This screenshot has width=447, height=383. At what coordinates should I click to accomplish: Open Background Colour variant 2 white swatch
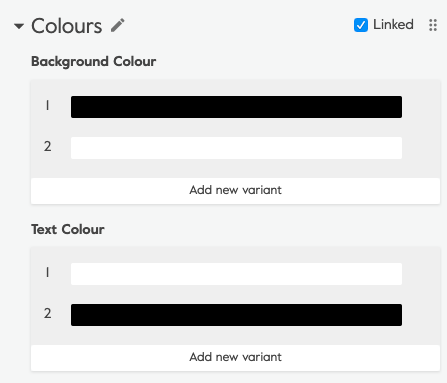pos(236,148)
